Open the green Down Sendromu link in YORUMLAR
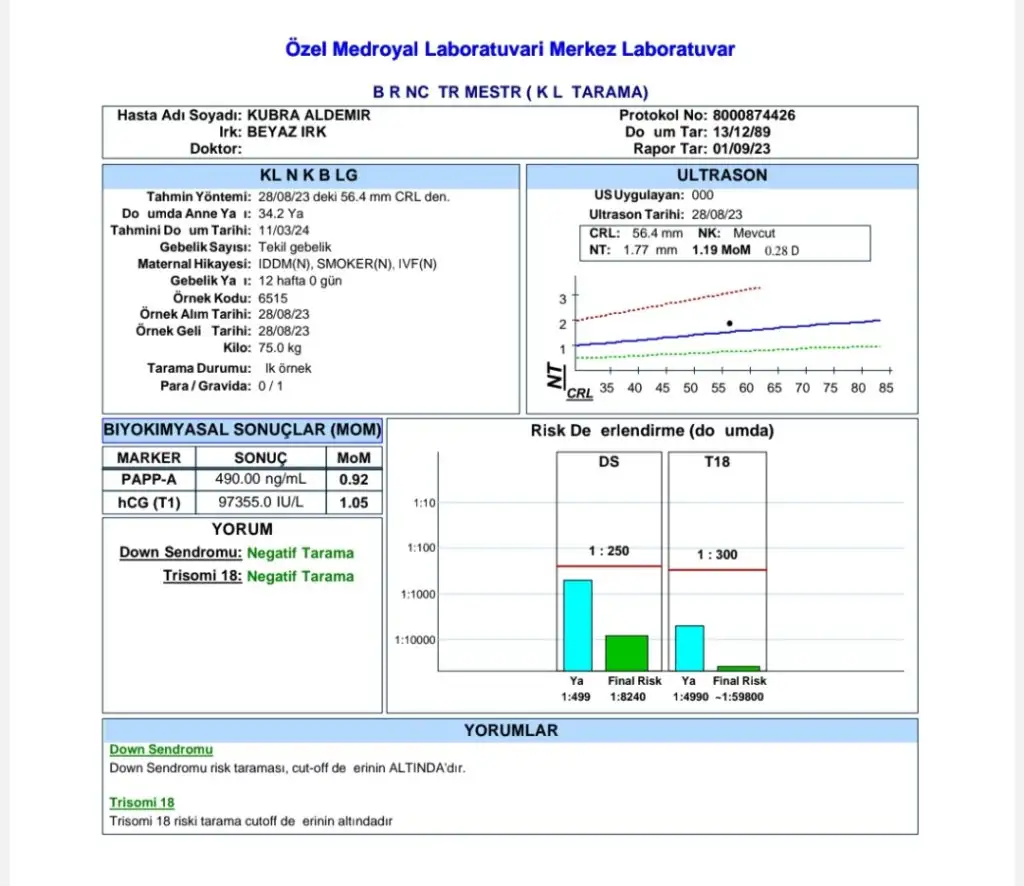 coord(160,749)
